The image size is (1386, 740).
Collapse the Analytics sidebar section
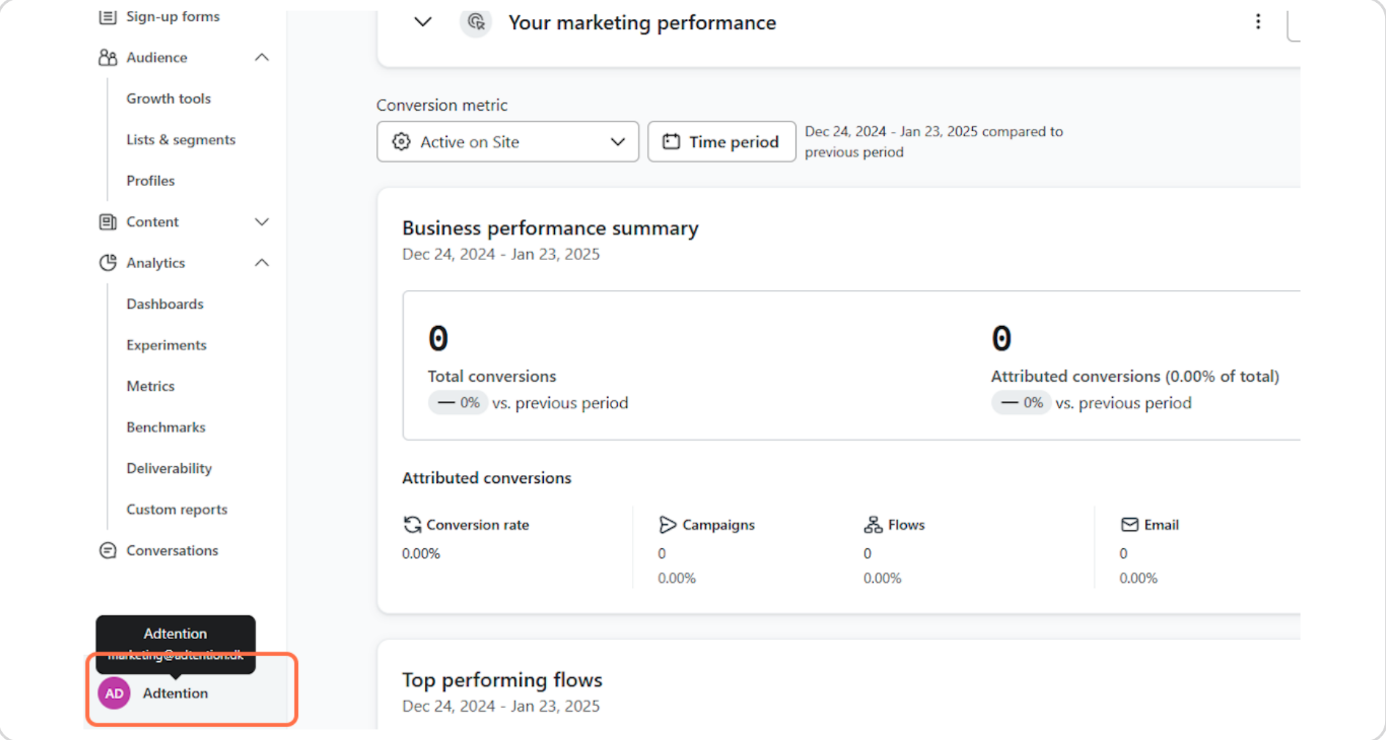(x=262, y=263)
